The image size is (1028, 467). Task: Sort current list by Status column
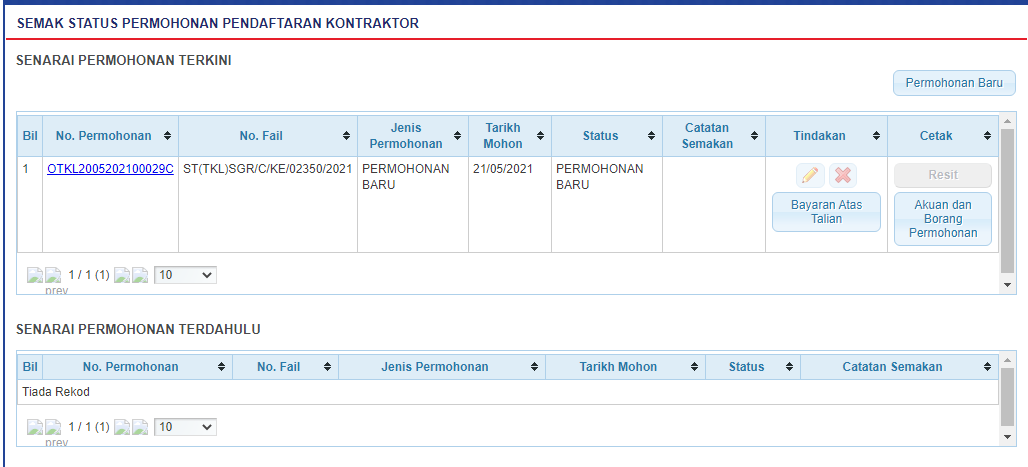[606, 136]
